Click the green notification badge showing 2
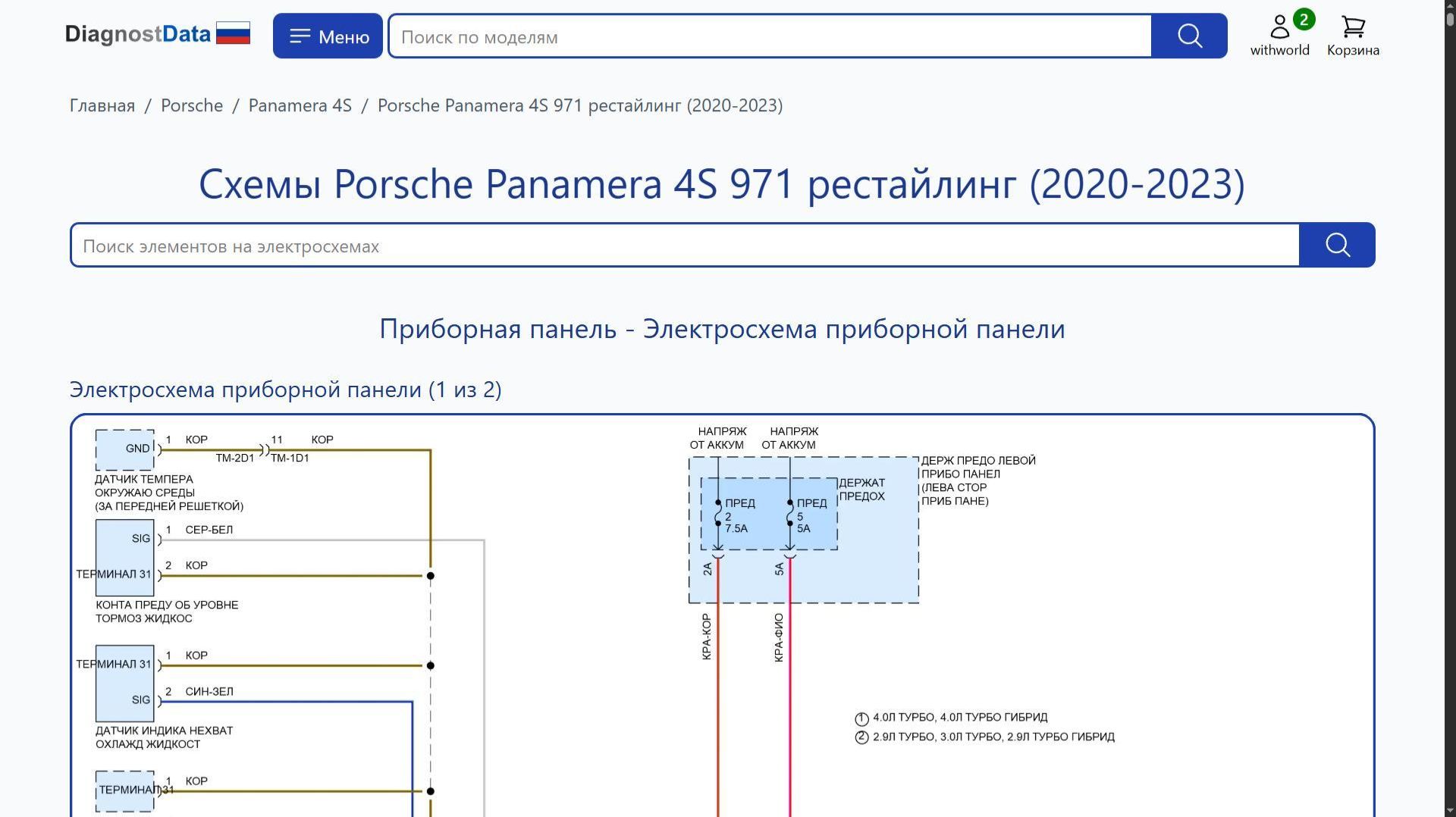This screenshot has height=817, width=1456. pyautogui.click(x=1304, y=19)
